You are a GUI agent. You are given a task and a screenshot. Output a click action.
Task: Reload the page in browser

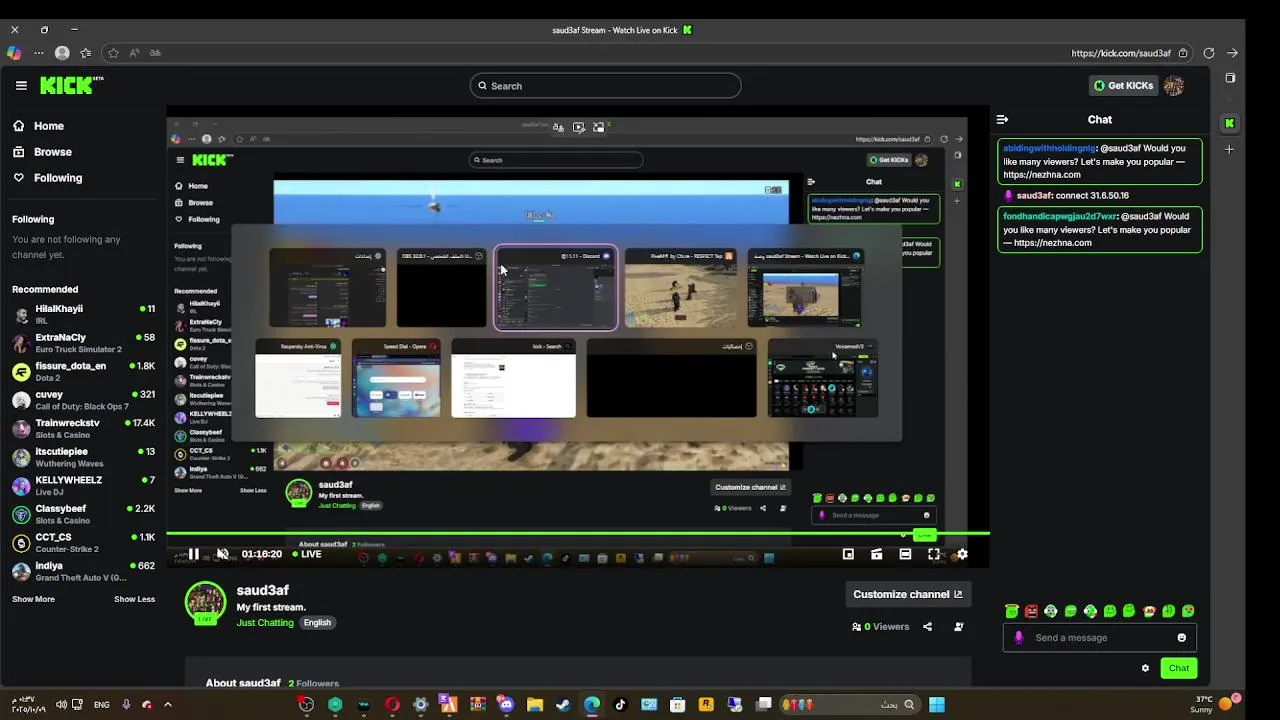click(x=1209, y=53)
